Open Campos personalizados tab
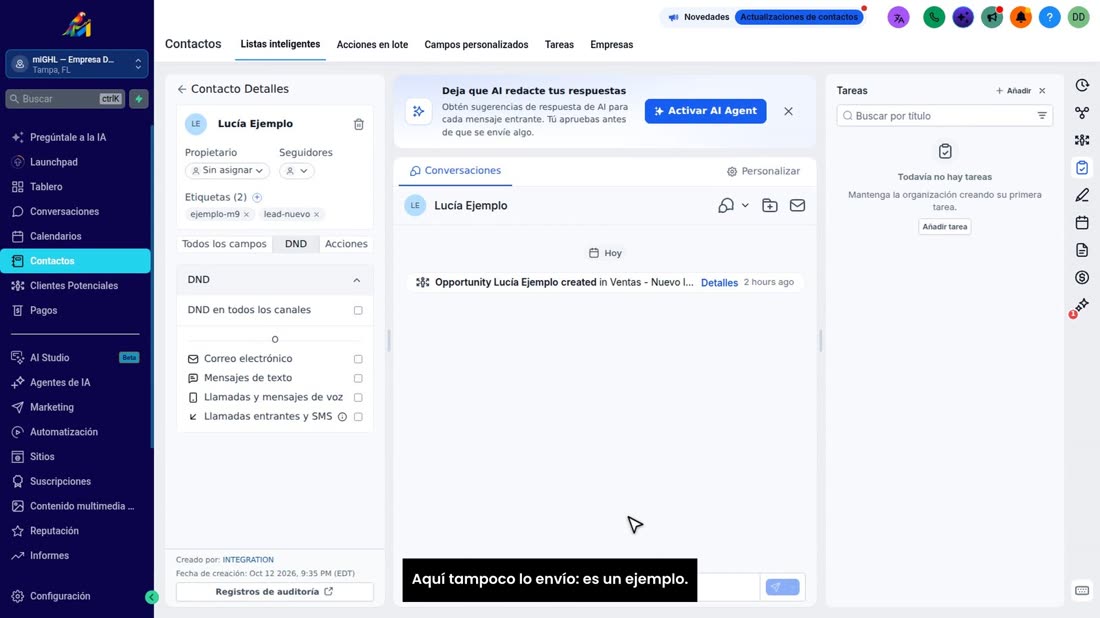 click(x=476, y=45)
